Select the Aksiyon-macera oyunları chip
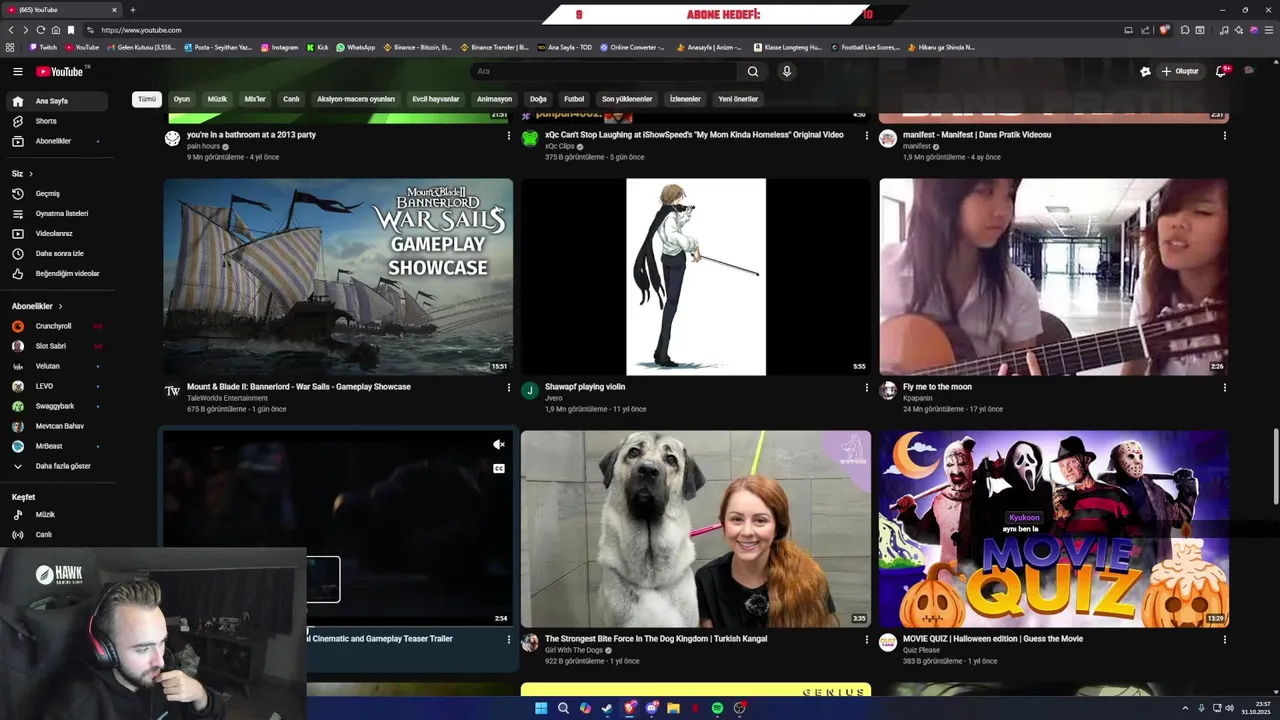 [356, 99]
